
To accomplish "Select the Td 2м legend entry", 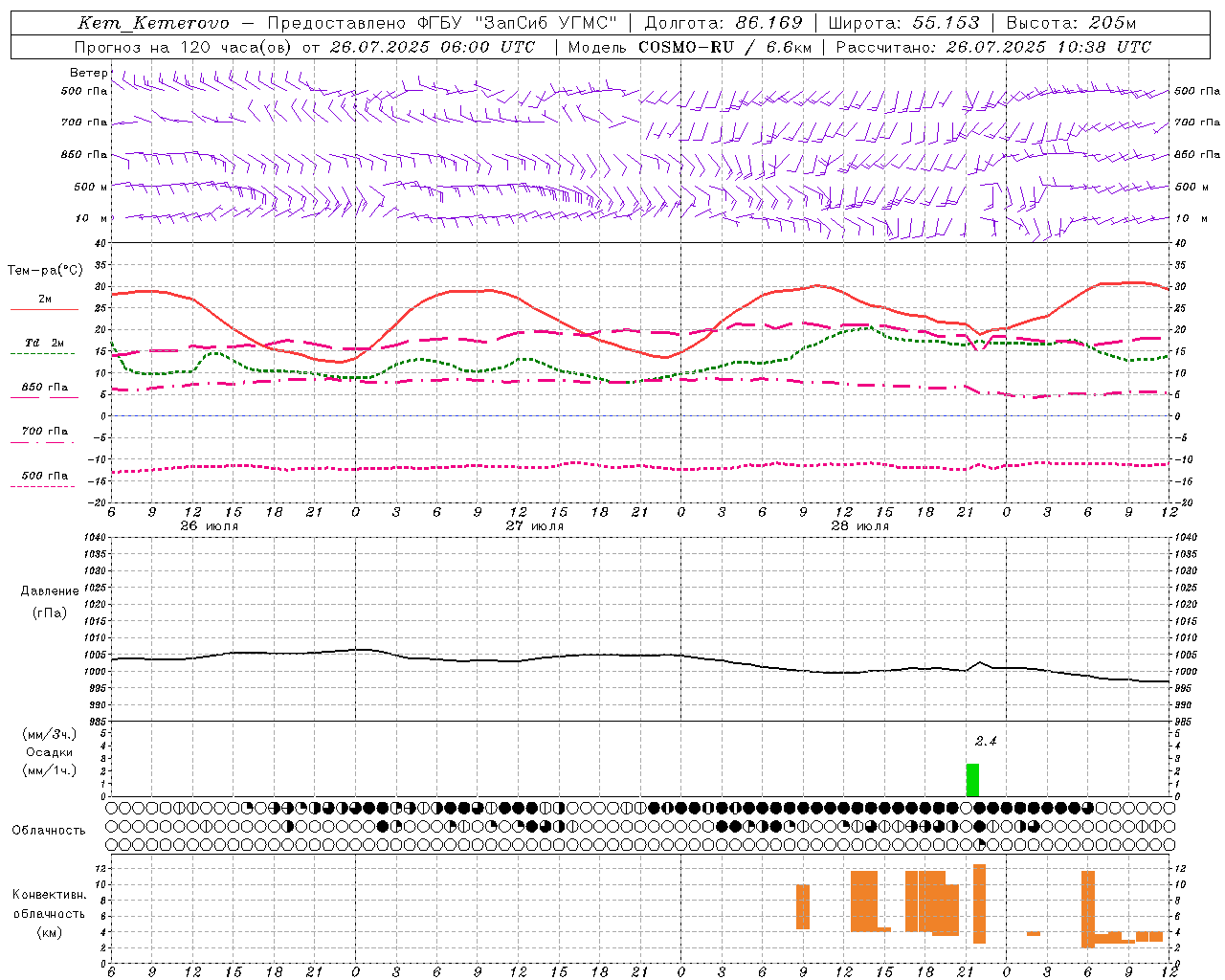I will point(44,343).
